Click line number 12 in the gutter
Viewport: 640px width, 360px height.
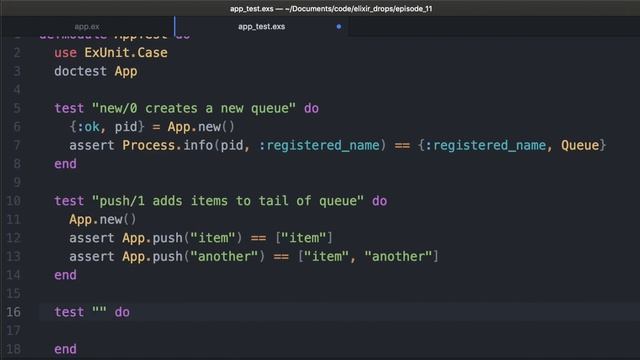pos(13,238)
